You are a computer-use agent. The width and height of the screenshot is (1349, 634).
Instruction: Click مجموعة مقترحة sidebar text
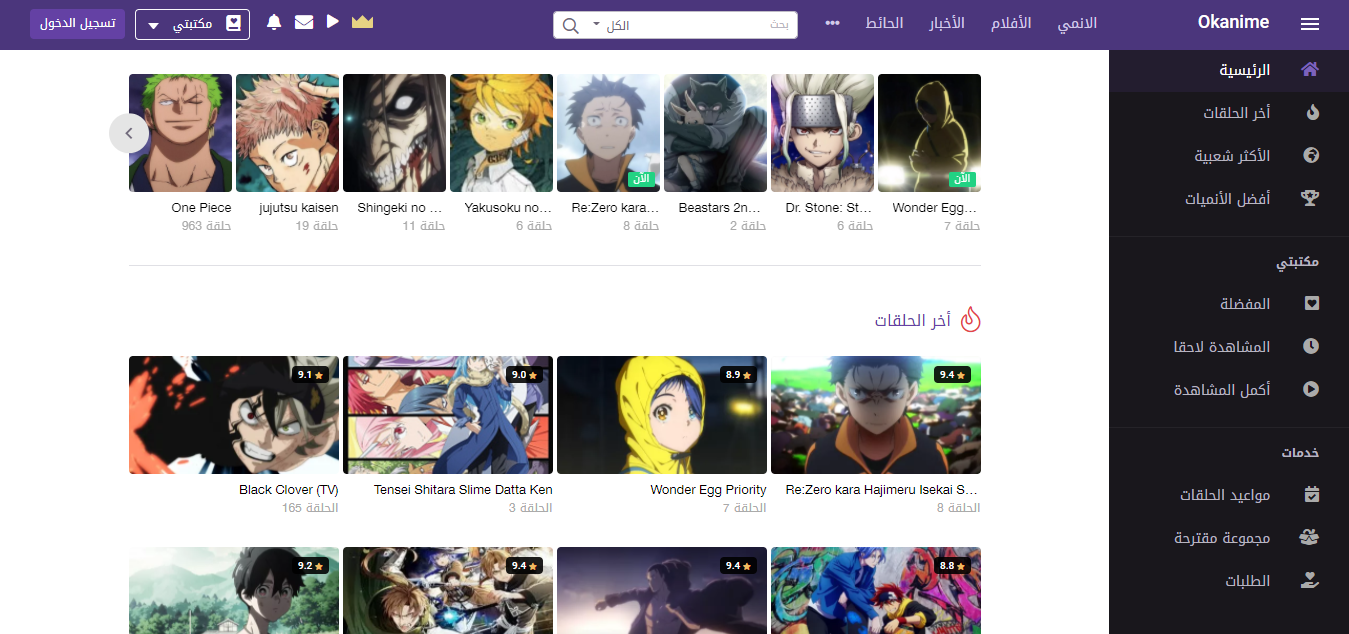1222,538
